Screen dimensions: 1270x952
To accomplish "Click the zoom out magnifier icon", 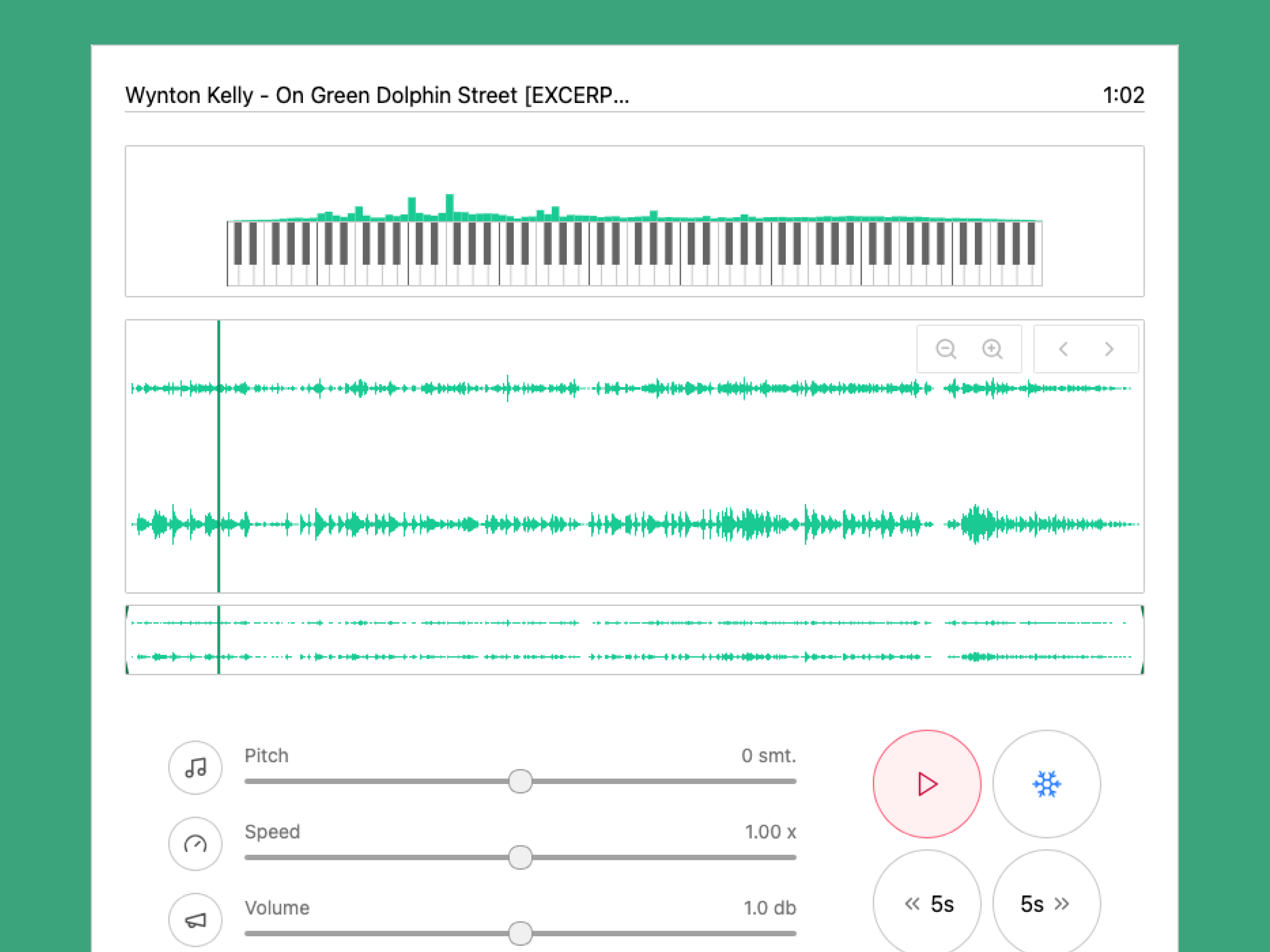I will coord(946,349).
